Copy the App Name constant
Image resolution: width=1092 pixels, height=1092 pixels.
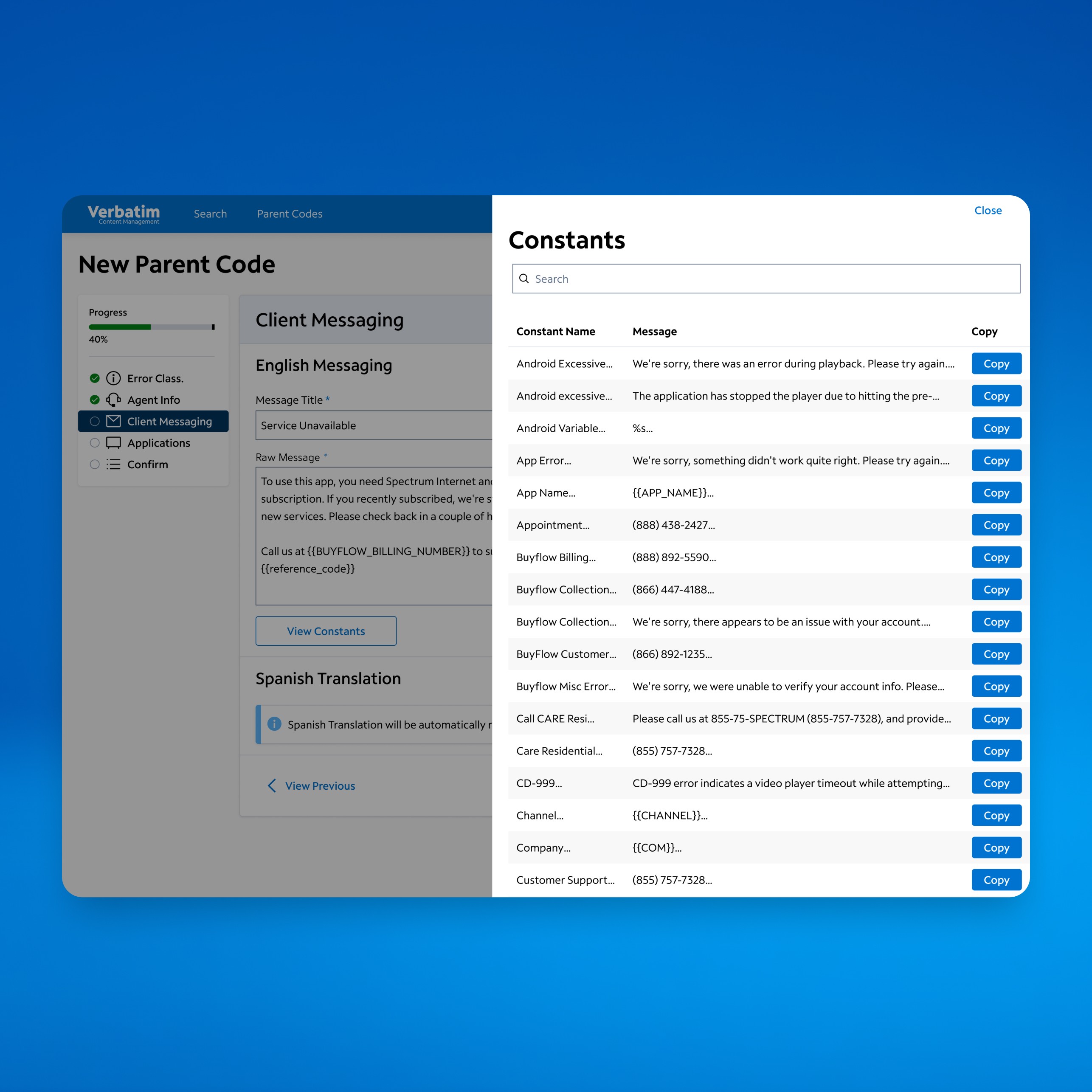coord(996,493)
